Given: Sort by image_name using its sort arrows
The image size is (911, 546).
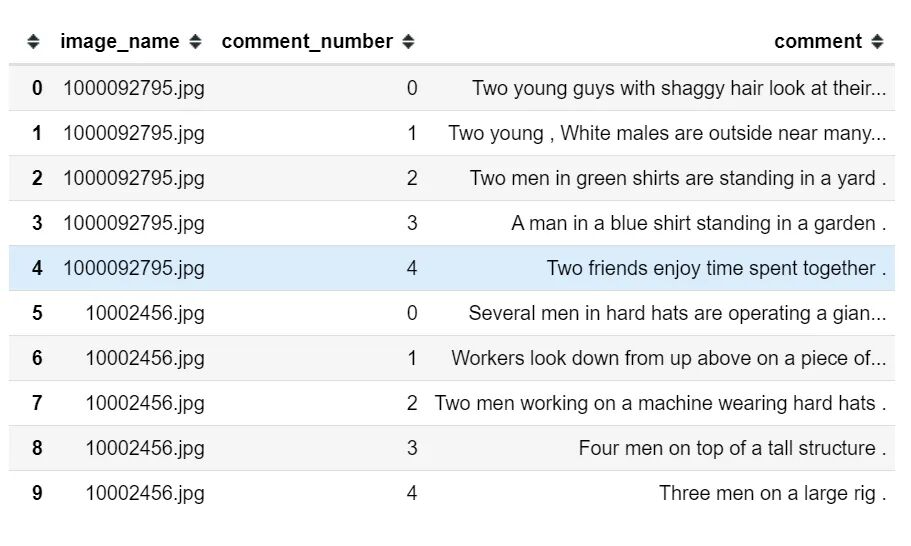Looking at the screenshot, I should [x=195, y=42].
